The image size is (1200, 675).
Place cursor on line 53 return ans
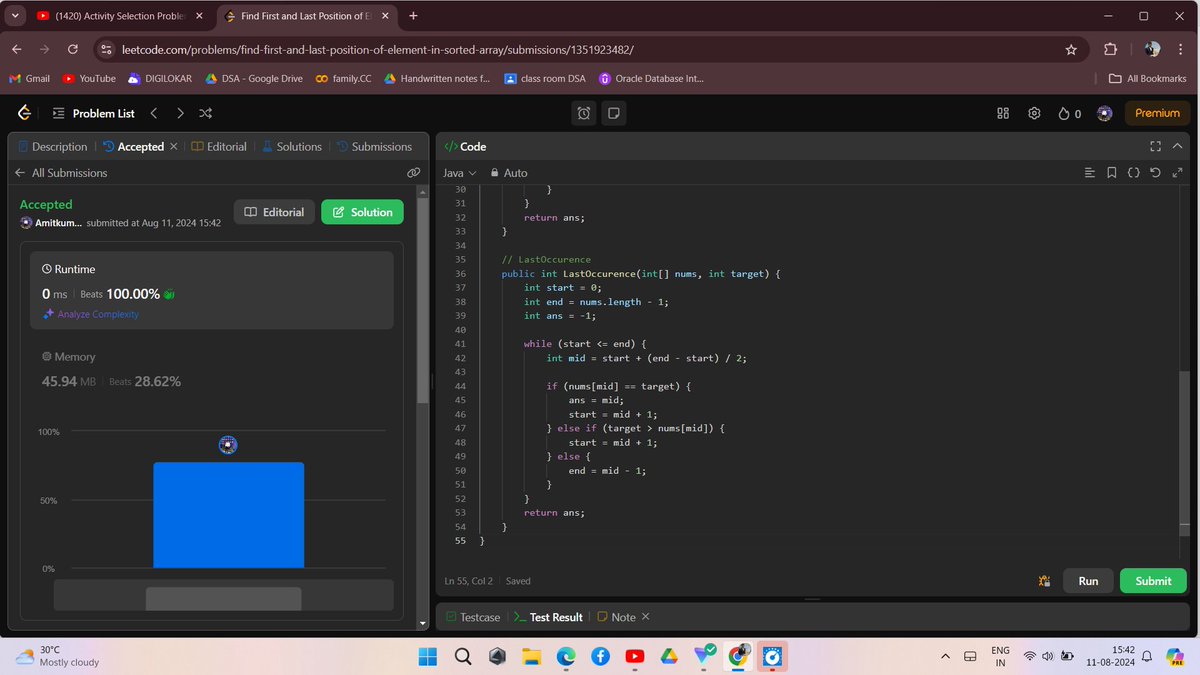pyautogui.click(x=554, y=513)
